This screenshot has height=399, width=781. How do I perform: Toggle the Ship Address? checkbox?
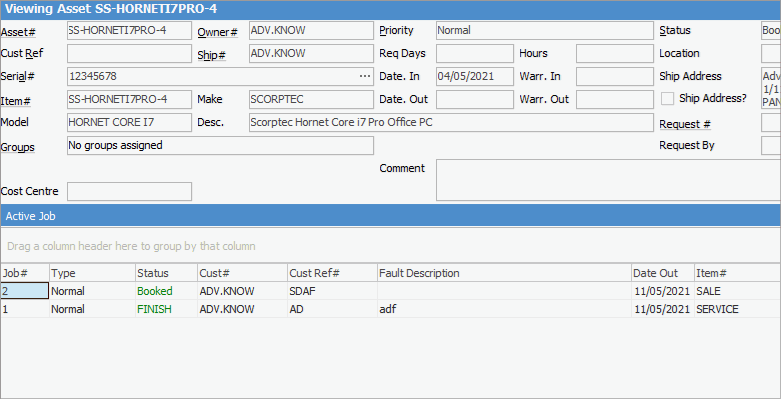tap(667, 99)
